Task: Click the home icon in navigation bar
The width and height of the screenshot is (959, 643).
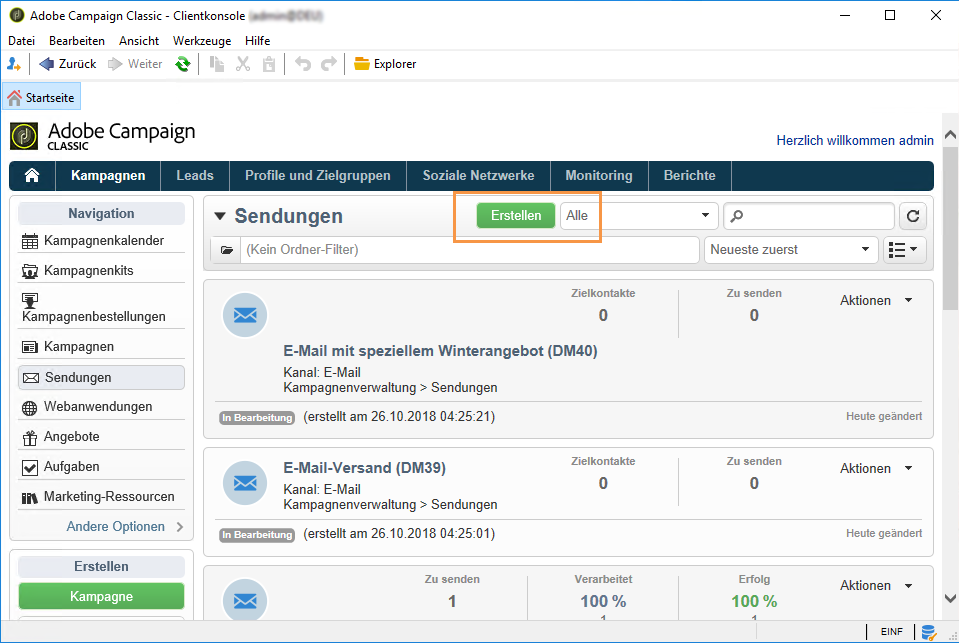Action: [32, 176]
